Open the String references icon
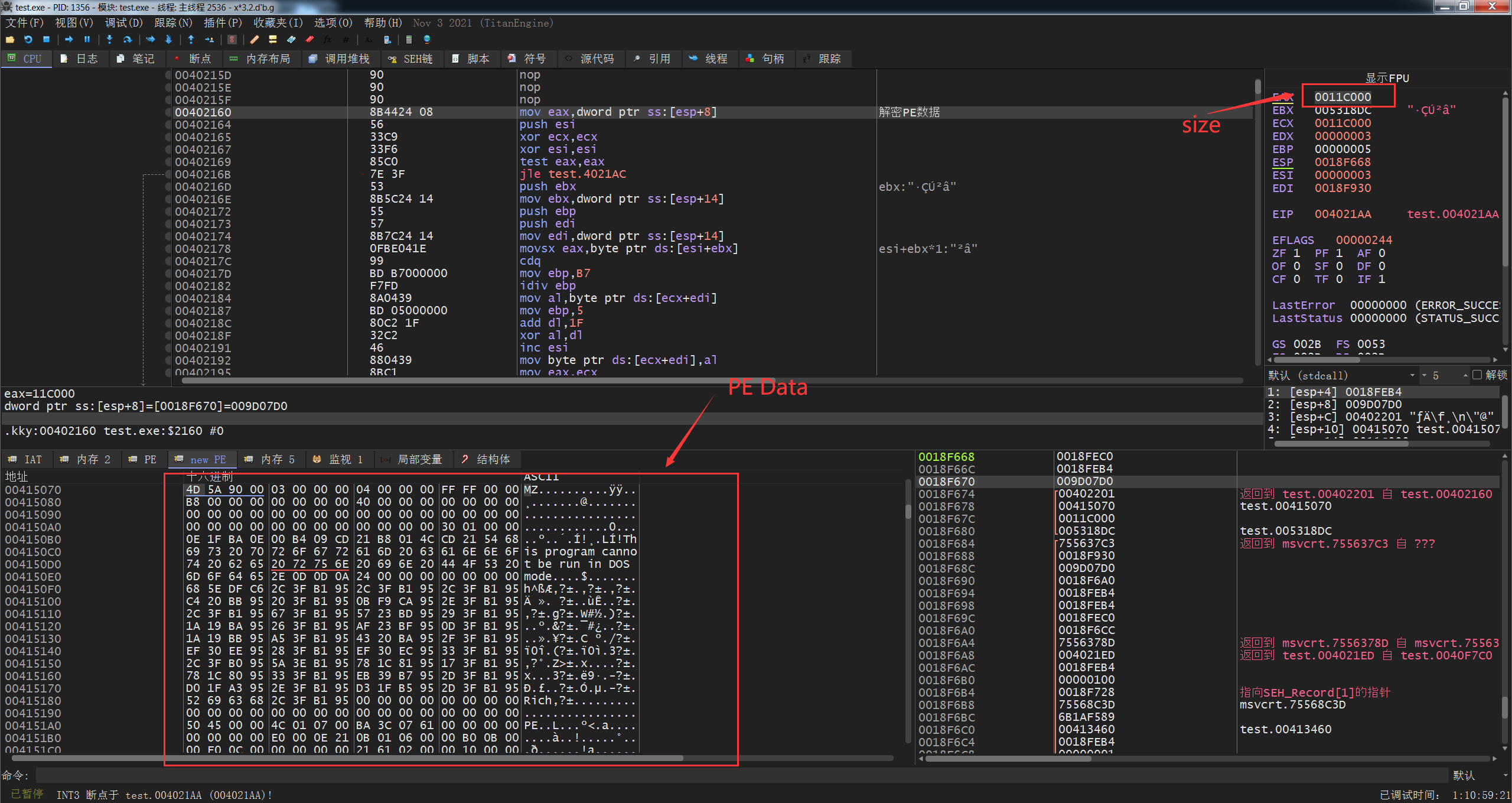Image resolution: width=1512 pixels, height=803 pixels. 369,40
